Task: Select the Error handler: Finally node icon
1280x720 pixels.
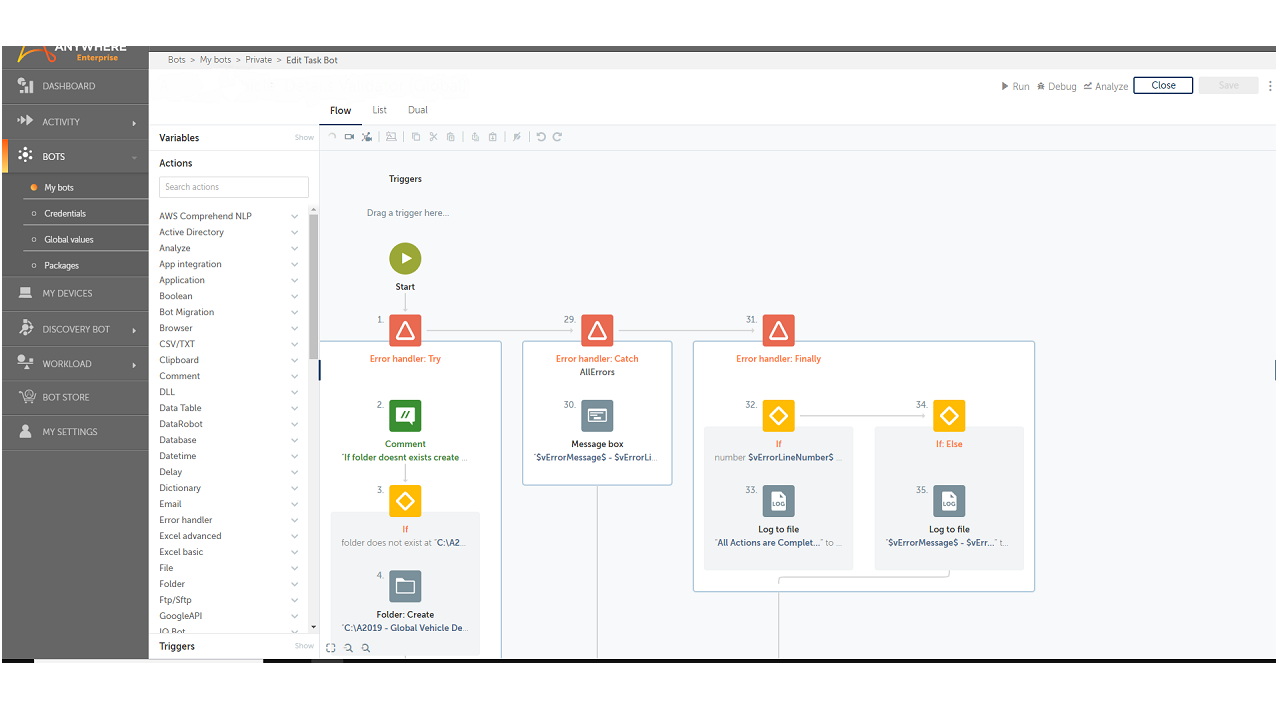Action: point(778,330)
